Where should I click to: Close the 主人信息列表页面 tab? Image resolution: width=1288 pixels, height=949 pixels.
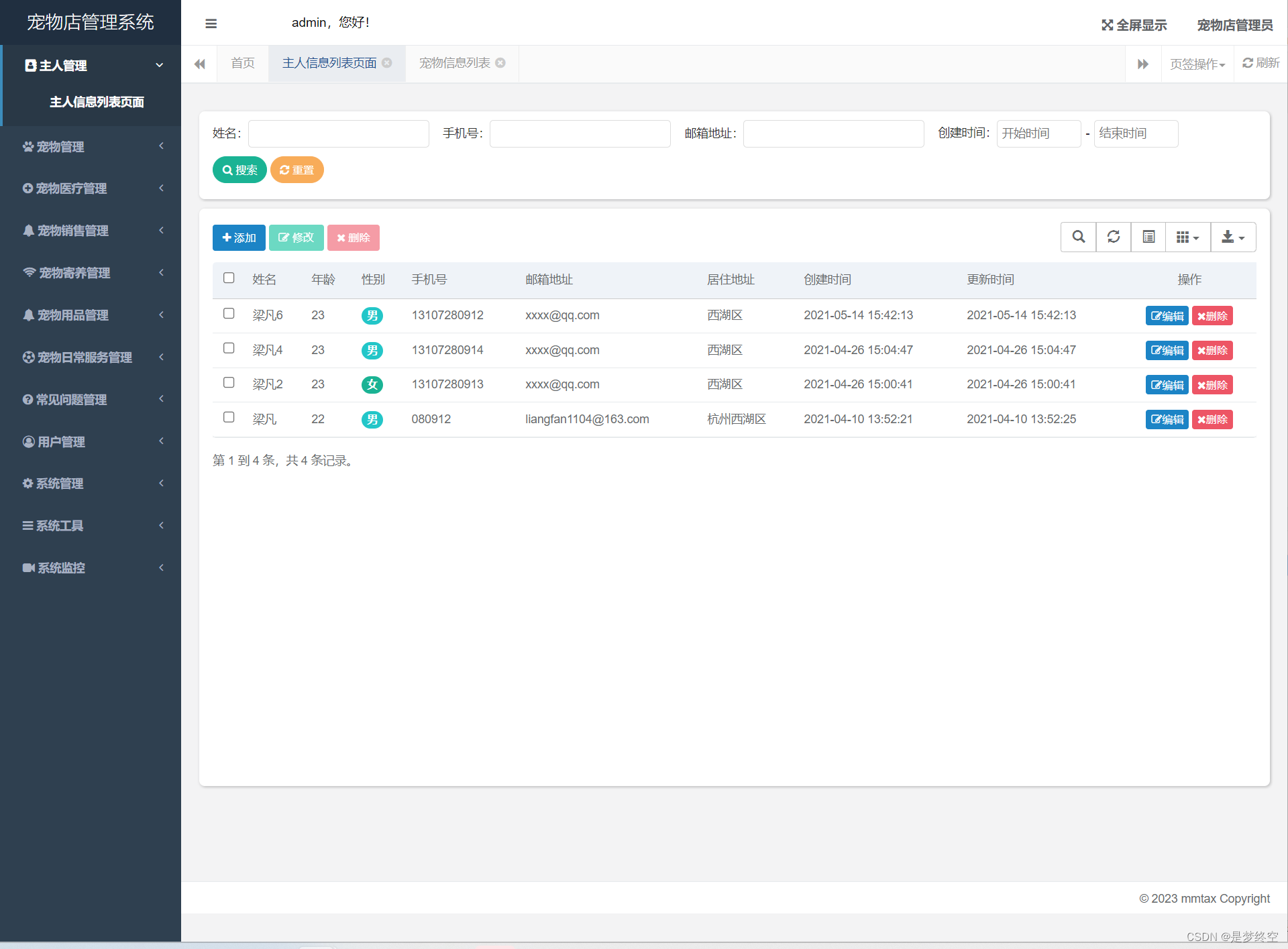tap(387, 63)
